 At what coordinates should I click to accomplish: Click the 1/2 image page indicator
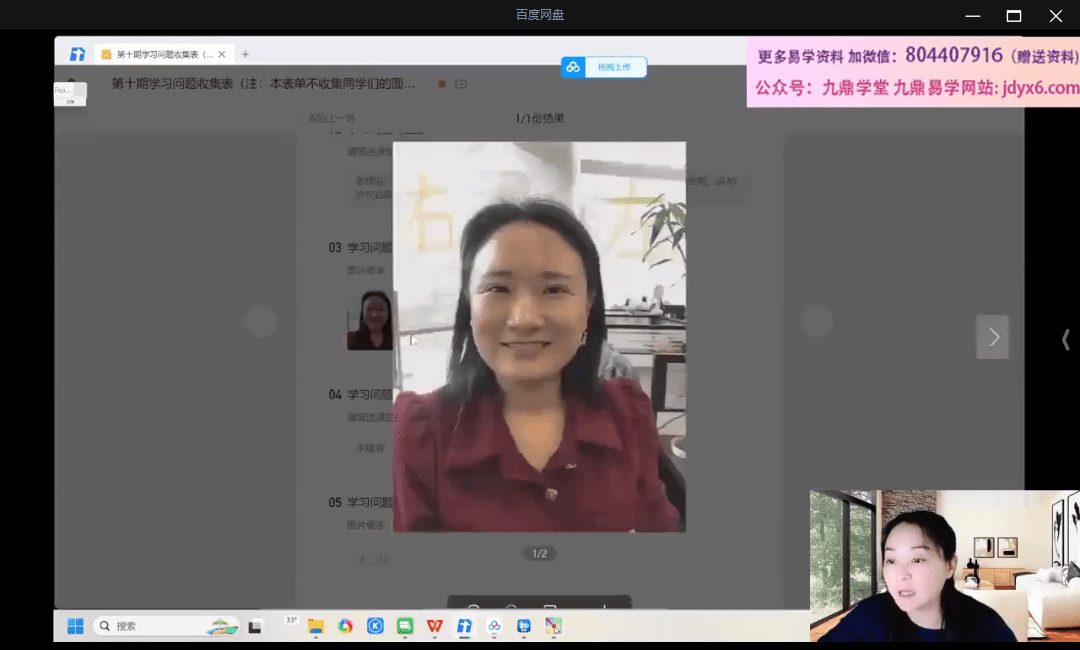point(540,553)
